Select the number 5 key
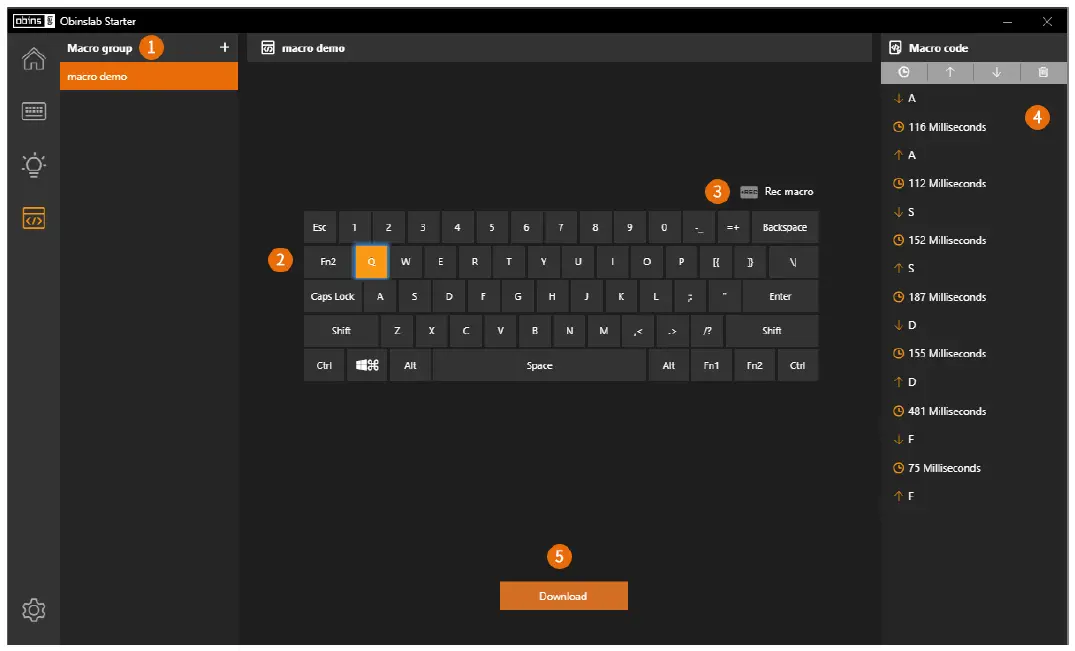 (x=492, y=228)
